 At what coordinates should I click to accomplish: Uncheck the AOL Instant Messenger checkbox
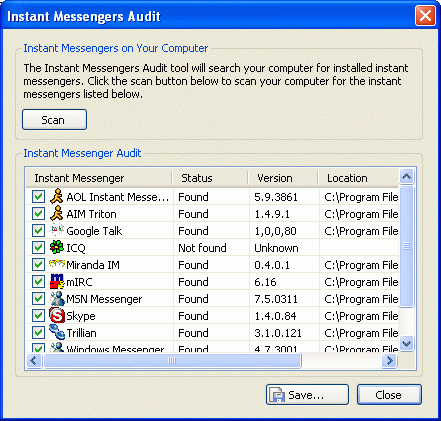[38, 197]
